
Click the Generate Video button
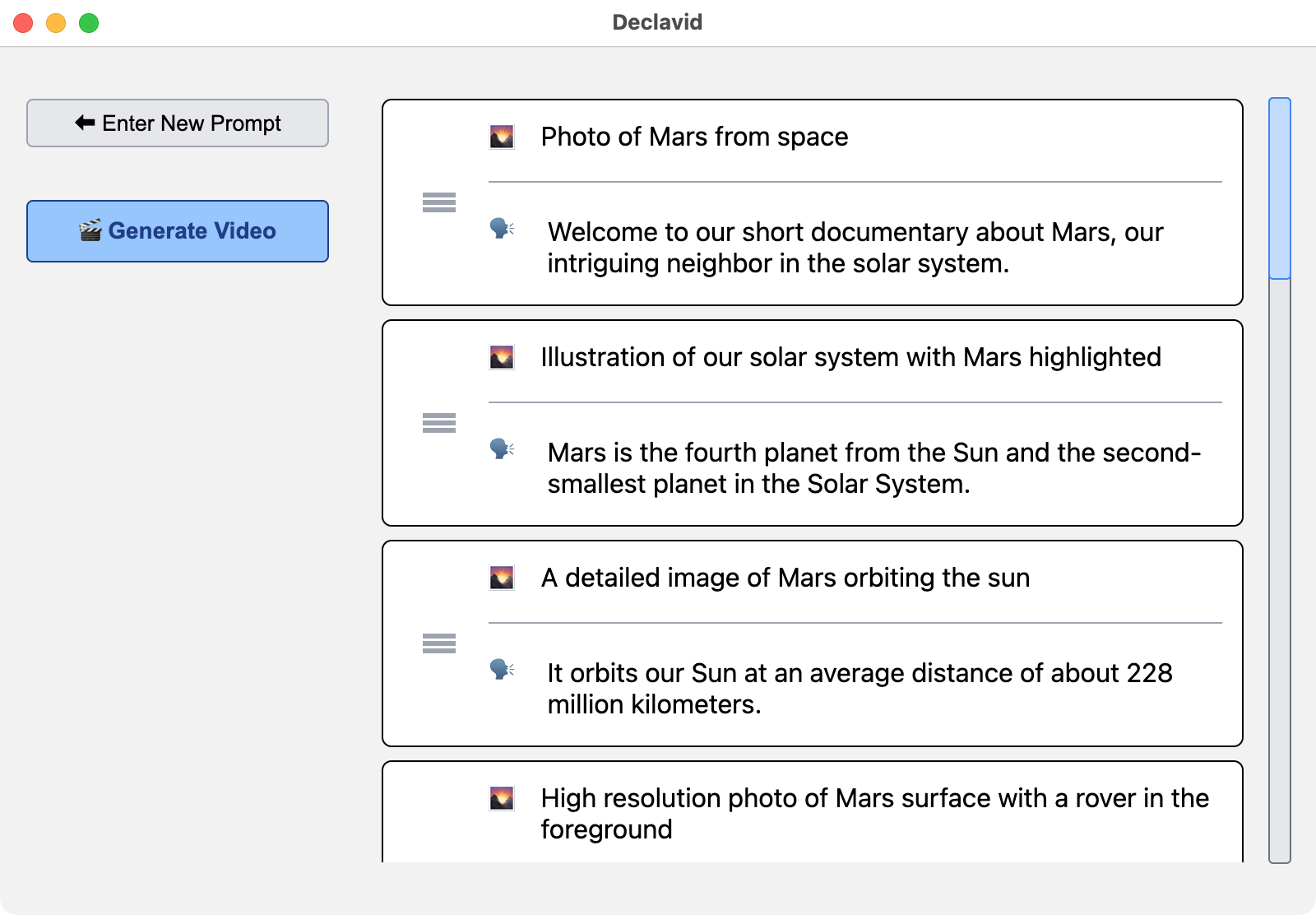178,231
